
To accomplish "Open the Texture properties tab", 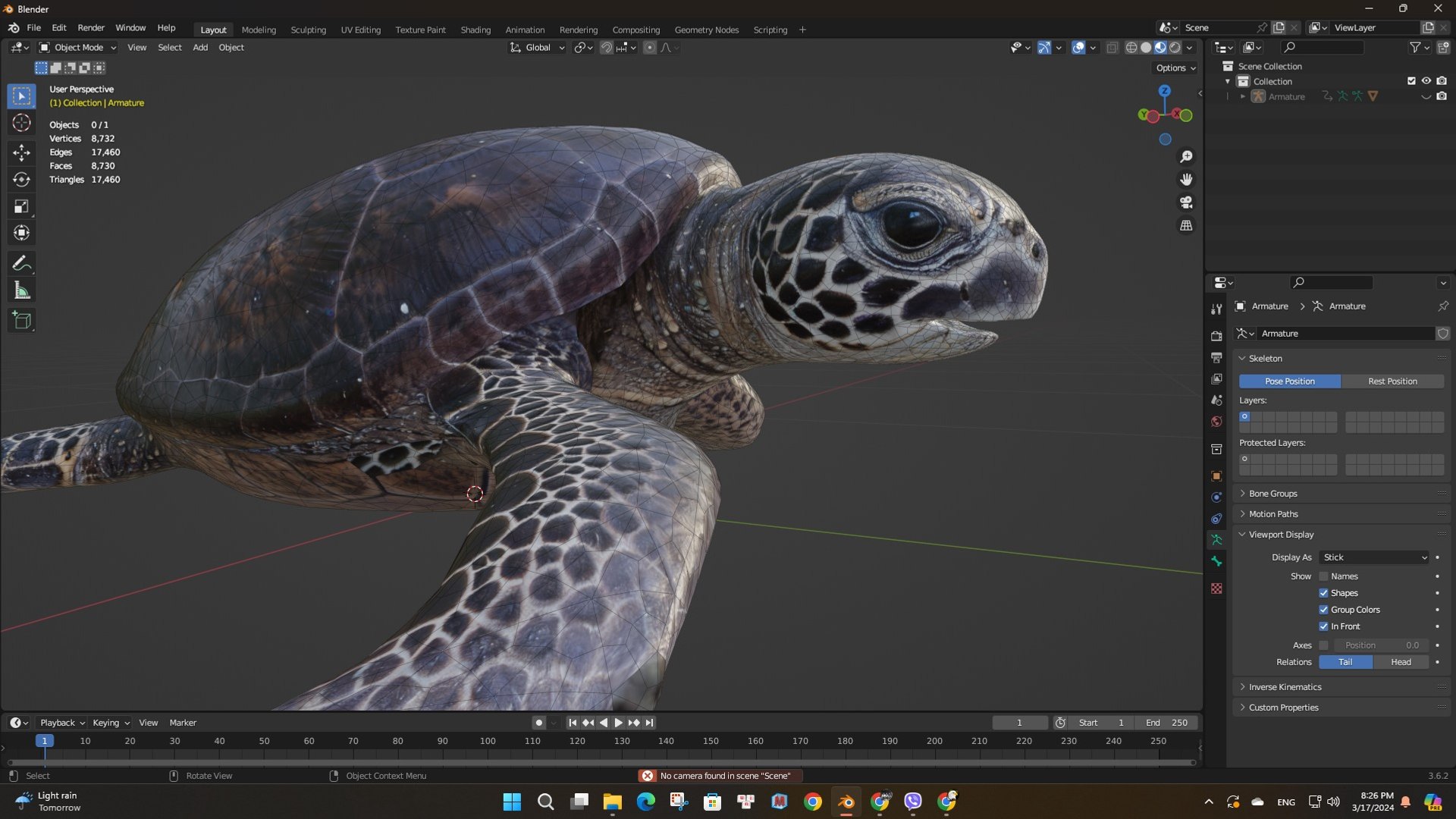I will coord(1216,588).
